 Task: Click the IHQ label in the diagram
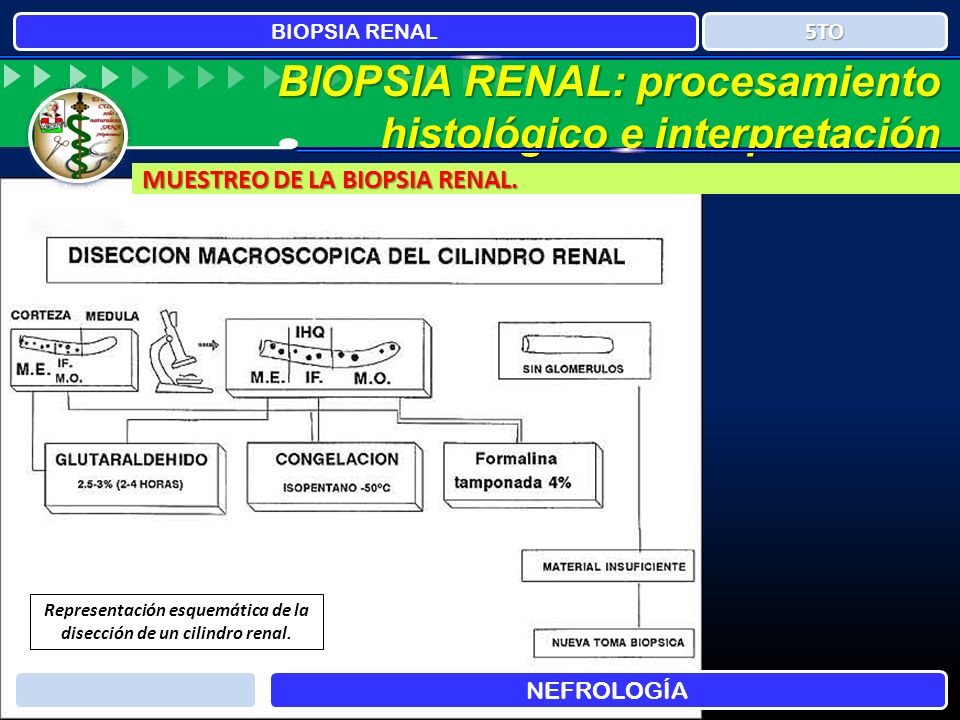(310, 332)
